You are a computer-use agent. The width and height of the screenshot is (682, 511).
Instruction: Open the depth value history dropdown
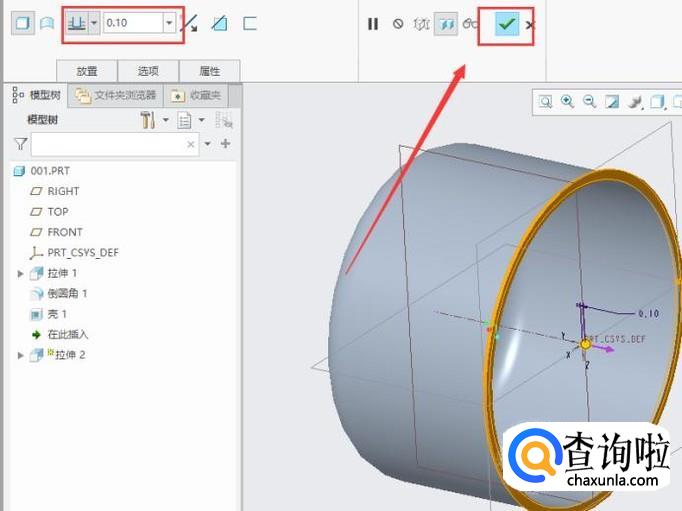[x=169, y=23]
